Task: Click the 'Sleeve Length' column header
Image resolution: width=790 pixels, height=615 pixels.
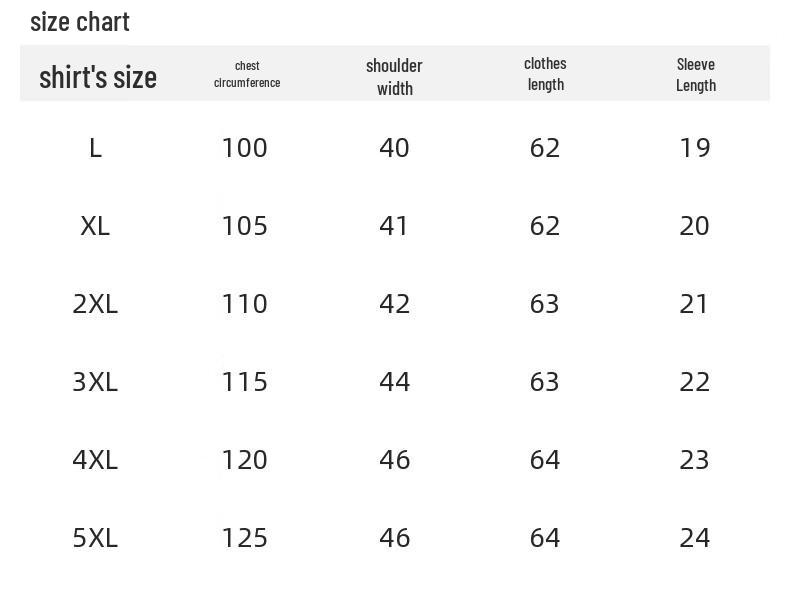Action: pyautogui.click(x=695, y=74)
